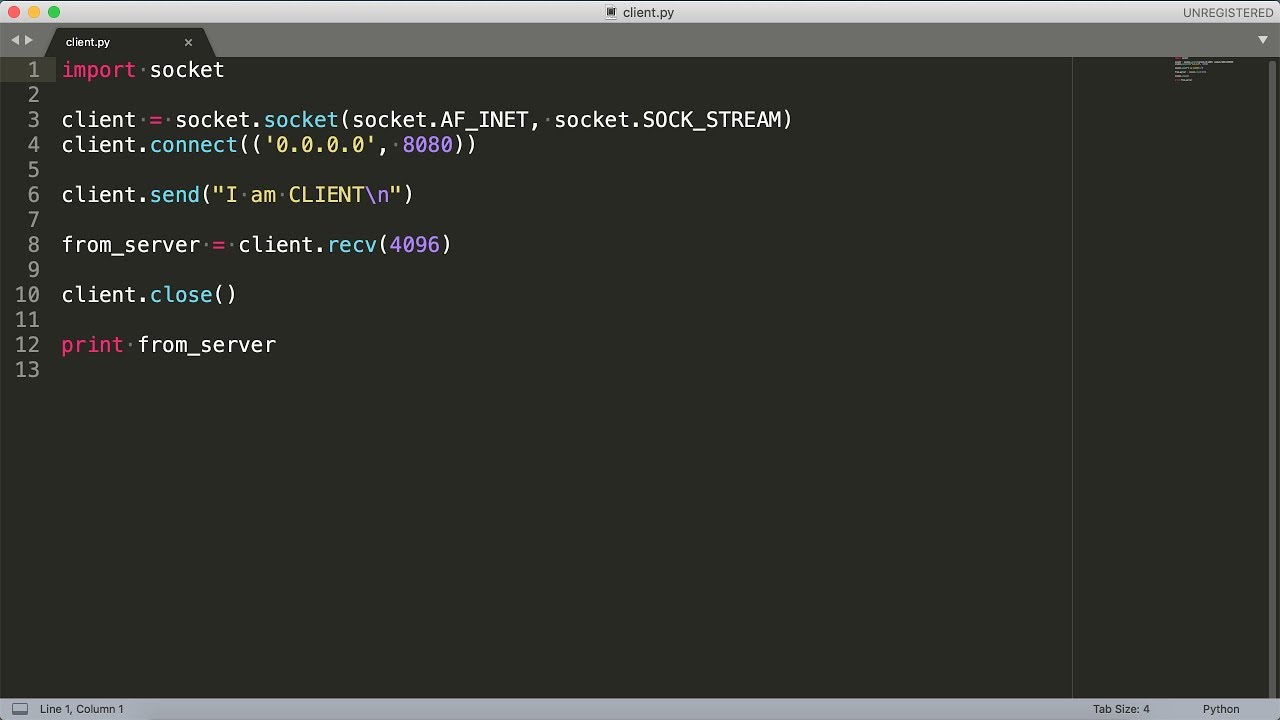Open the Tab Size: 4 menu

click(x=1121, y=709)
